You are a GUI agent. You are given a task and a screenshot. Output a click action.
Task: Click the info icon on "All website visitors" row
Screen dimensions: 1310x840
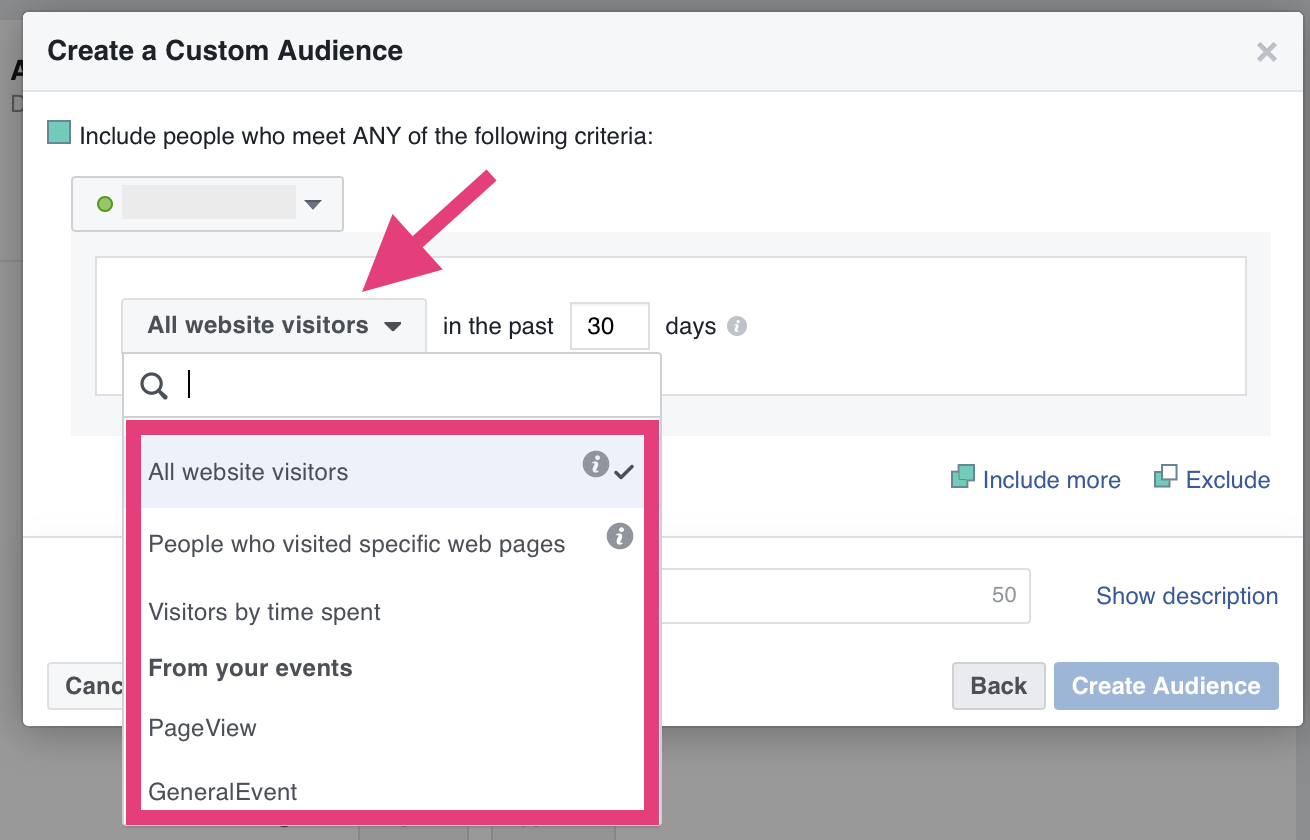(x=596, y=465)
